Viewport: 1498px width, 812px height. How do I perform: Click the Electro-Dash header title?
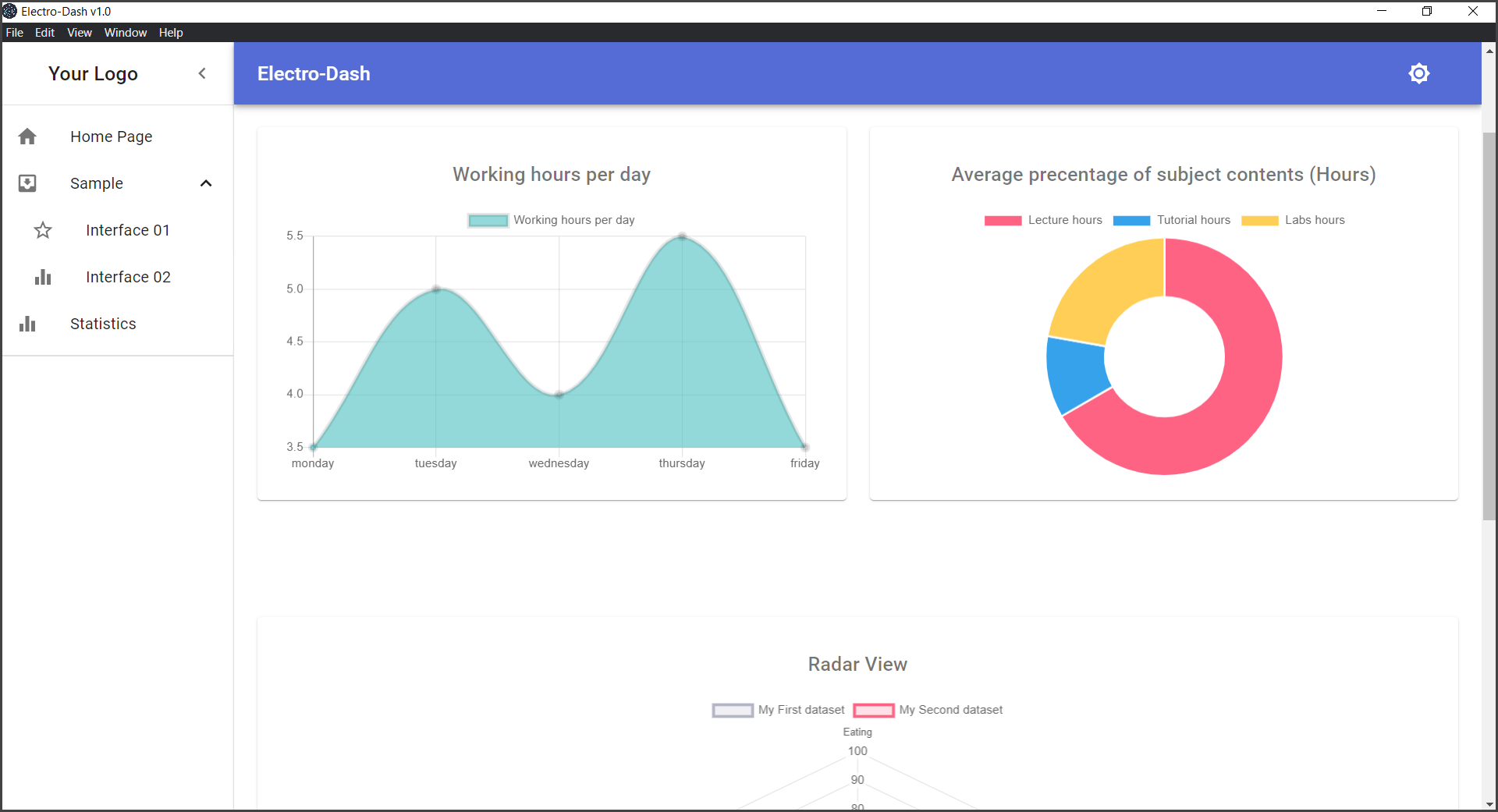coord(314,73)
